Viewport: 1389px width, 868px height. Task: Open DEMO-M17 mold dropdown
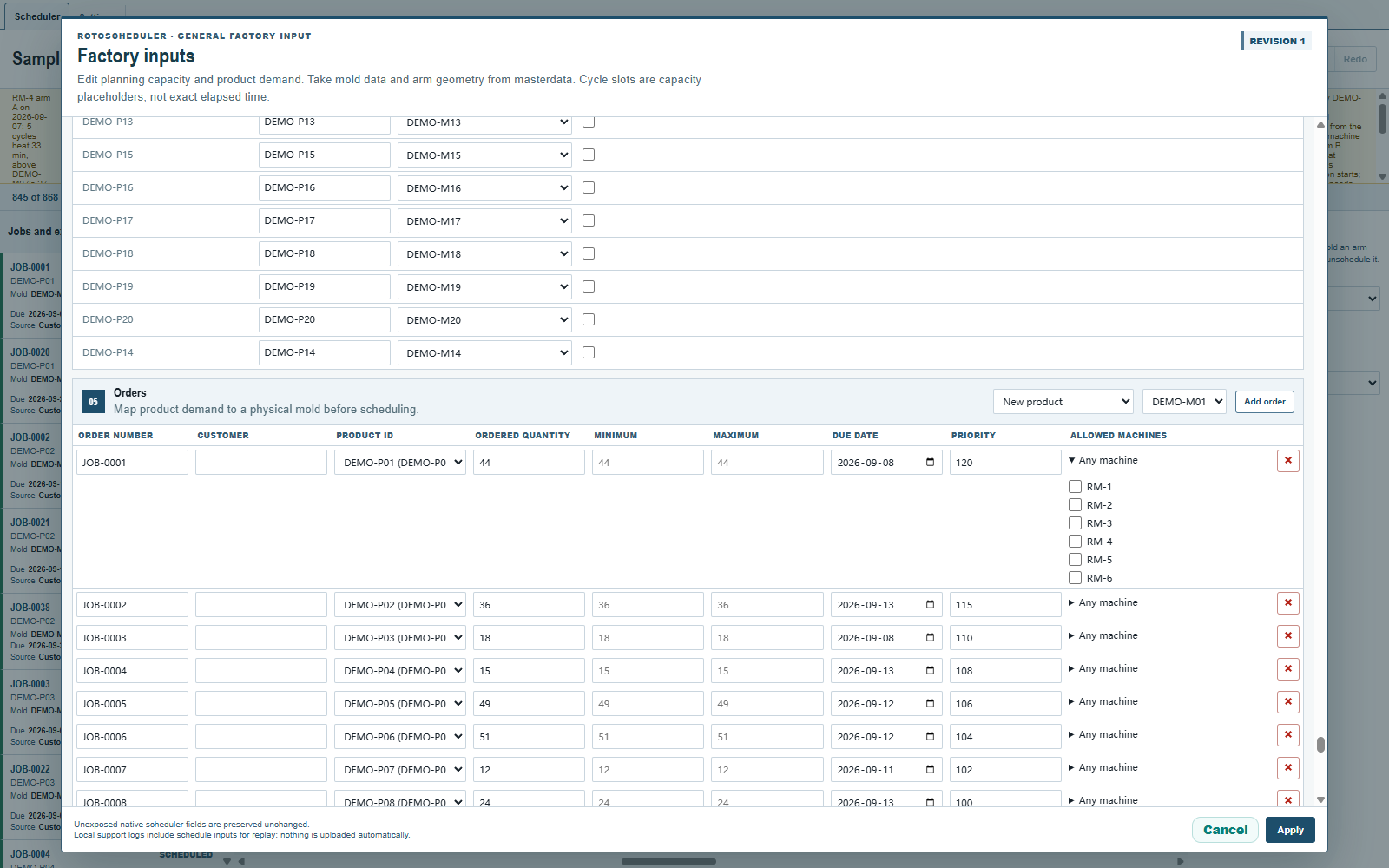click(484, 221)
